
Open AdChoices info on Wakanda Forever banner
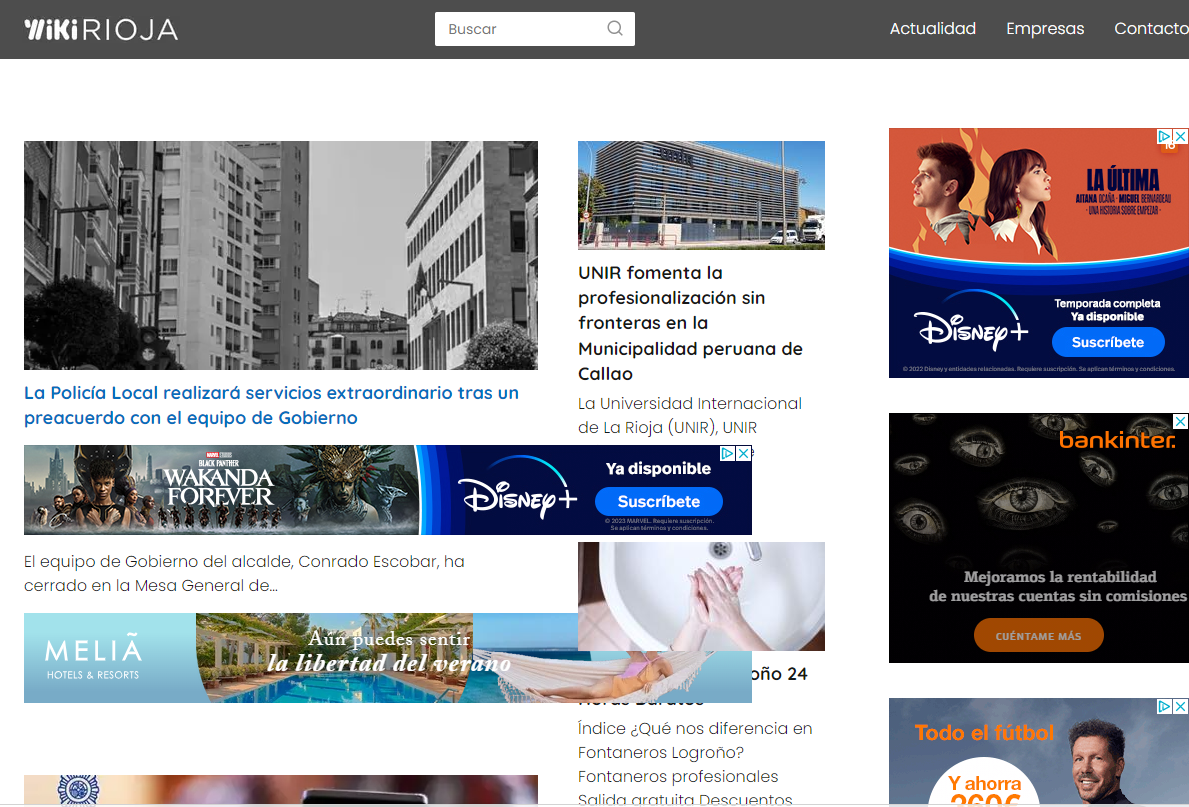click(728, 453)
